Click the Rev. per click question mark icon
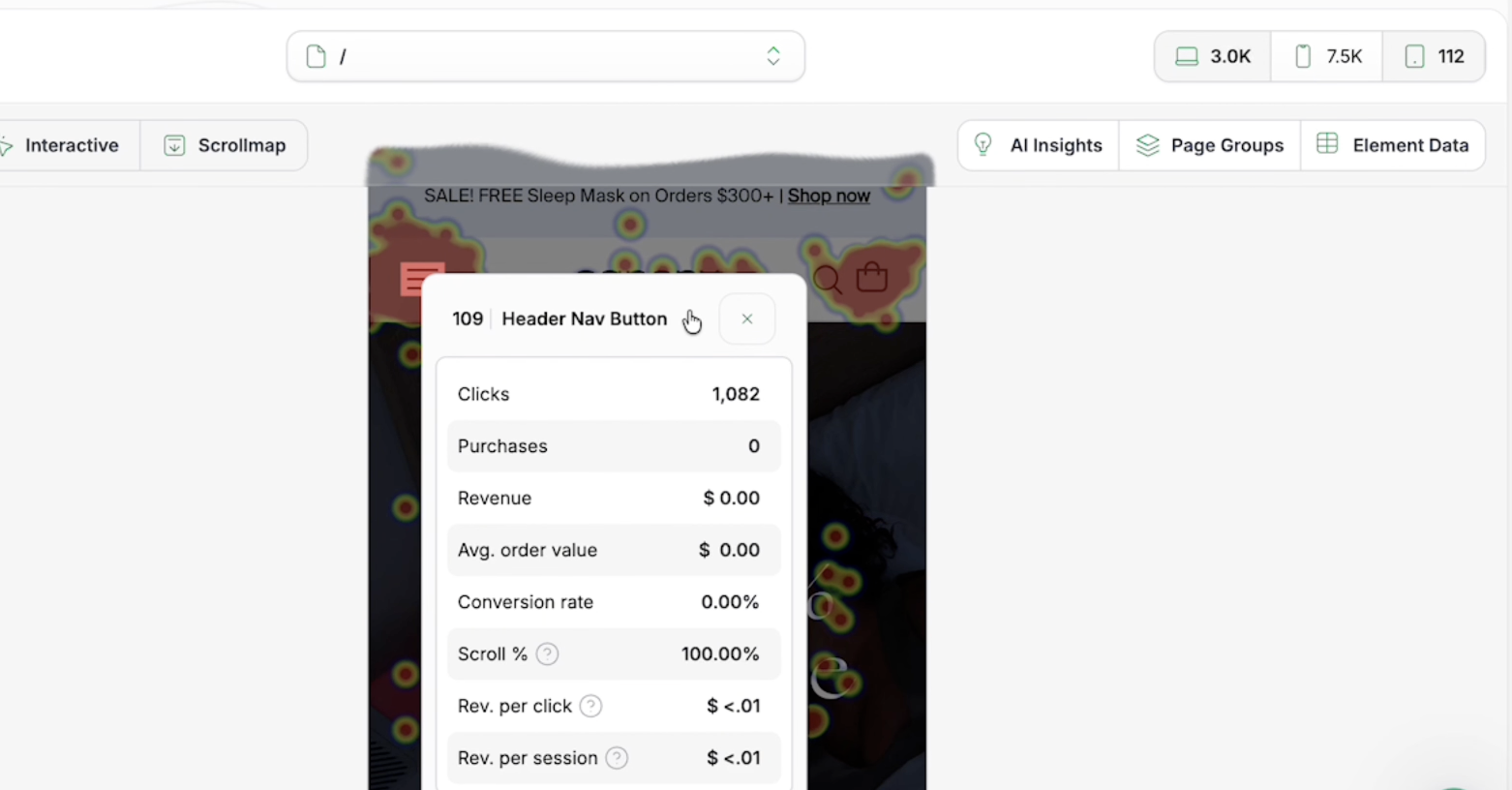 pos(590,706)
